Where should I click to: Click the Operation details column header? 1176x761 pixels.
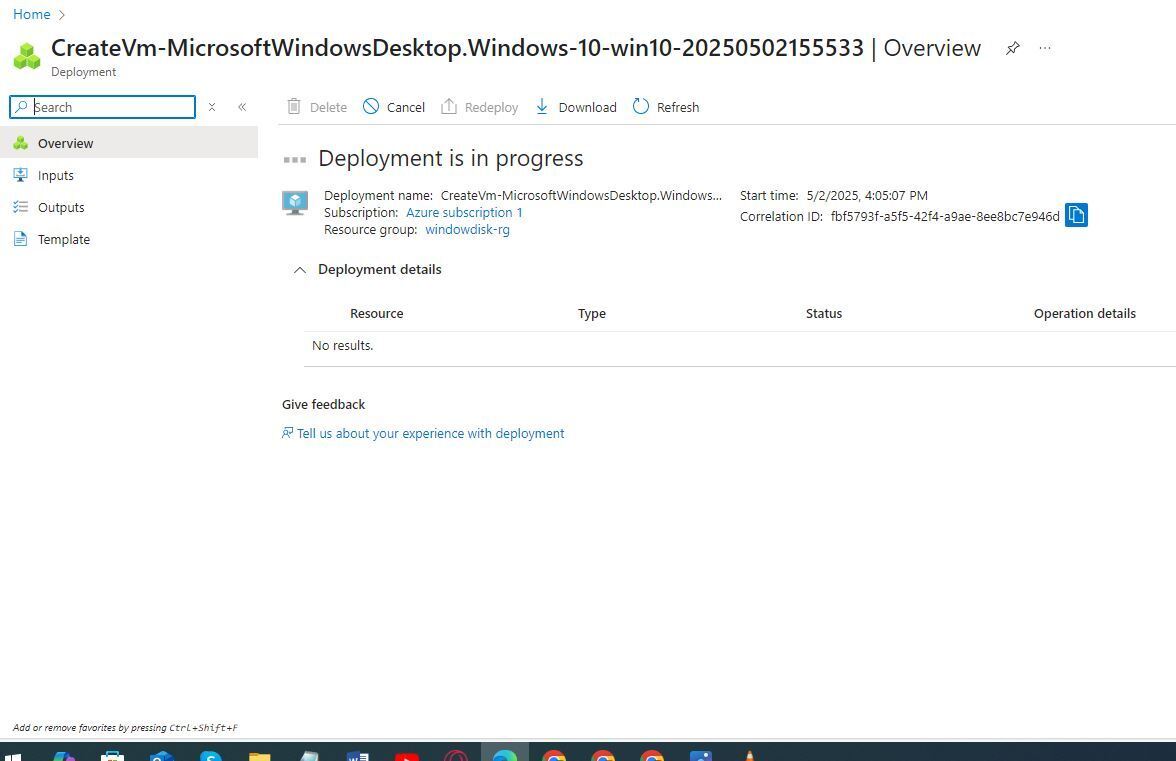(1084, 313)
